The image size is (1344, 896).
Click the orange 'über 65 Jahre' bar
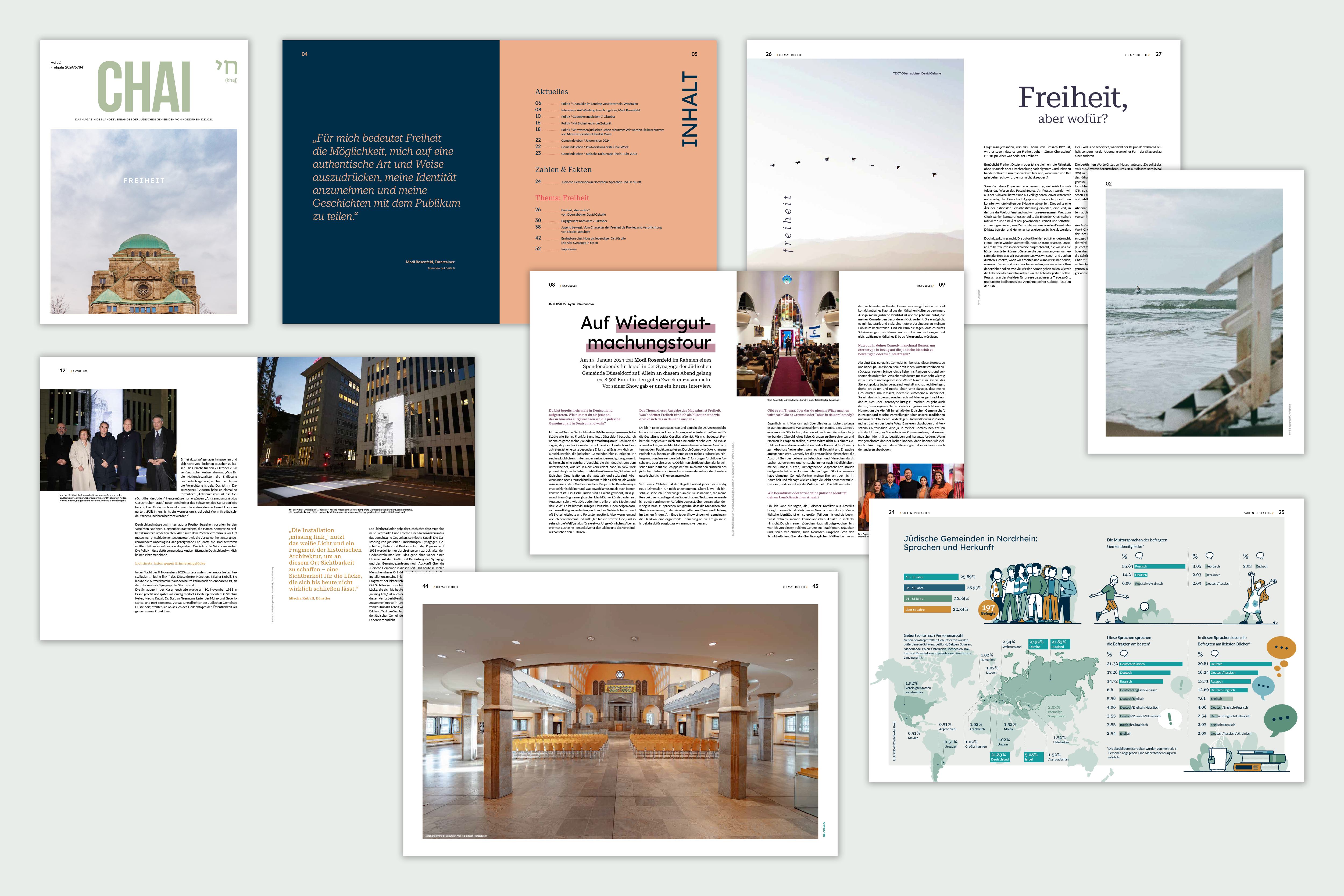click(927, 610)
